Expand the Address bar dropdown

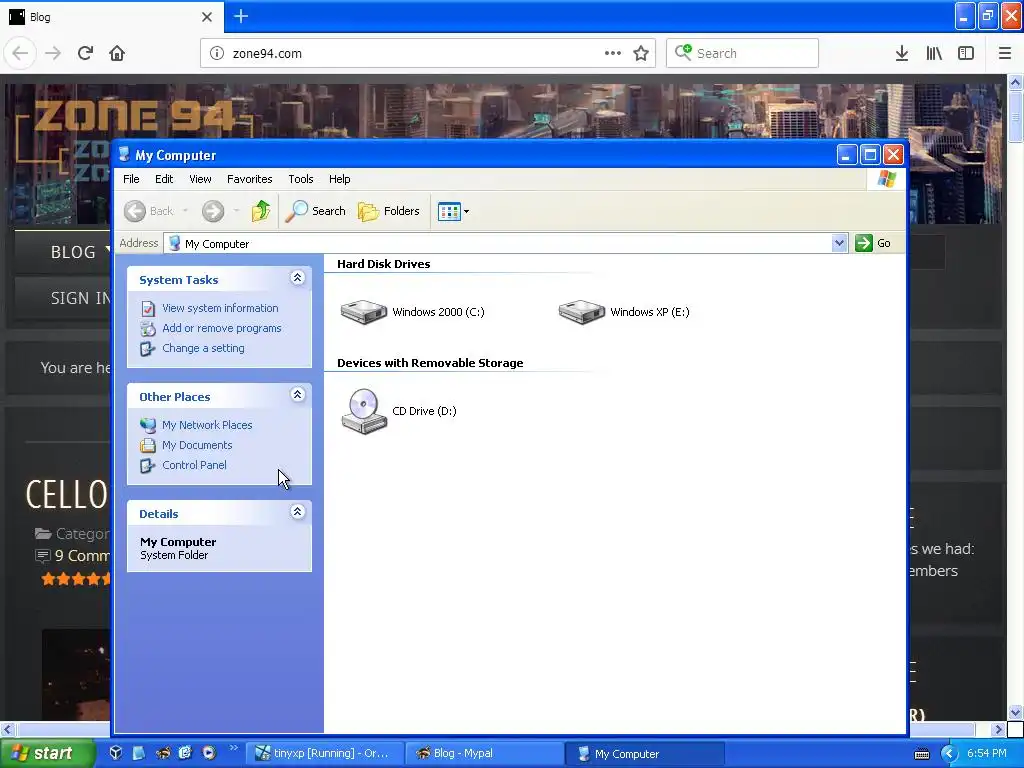point(839,244)
